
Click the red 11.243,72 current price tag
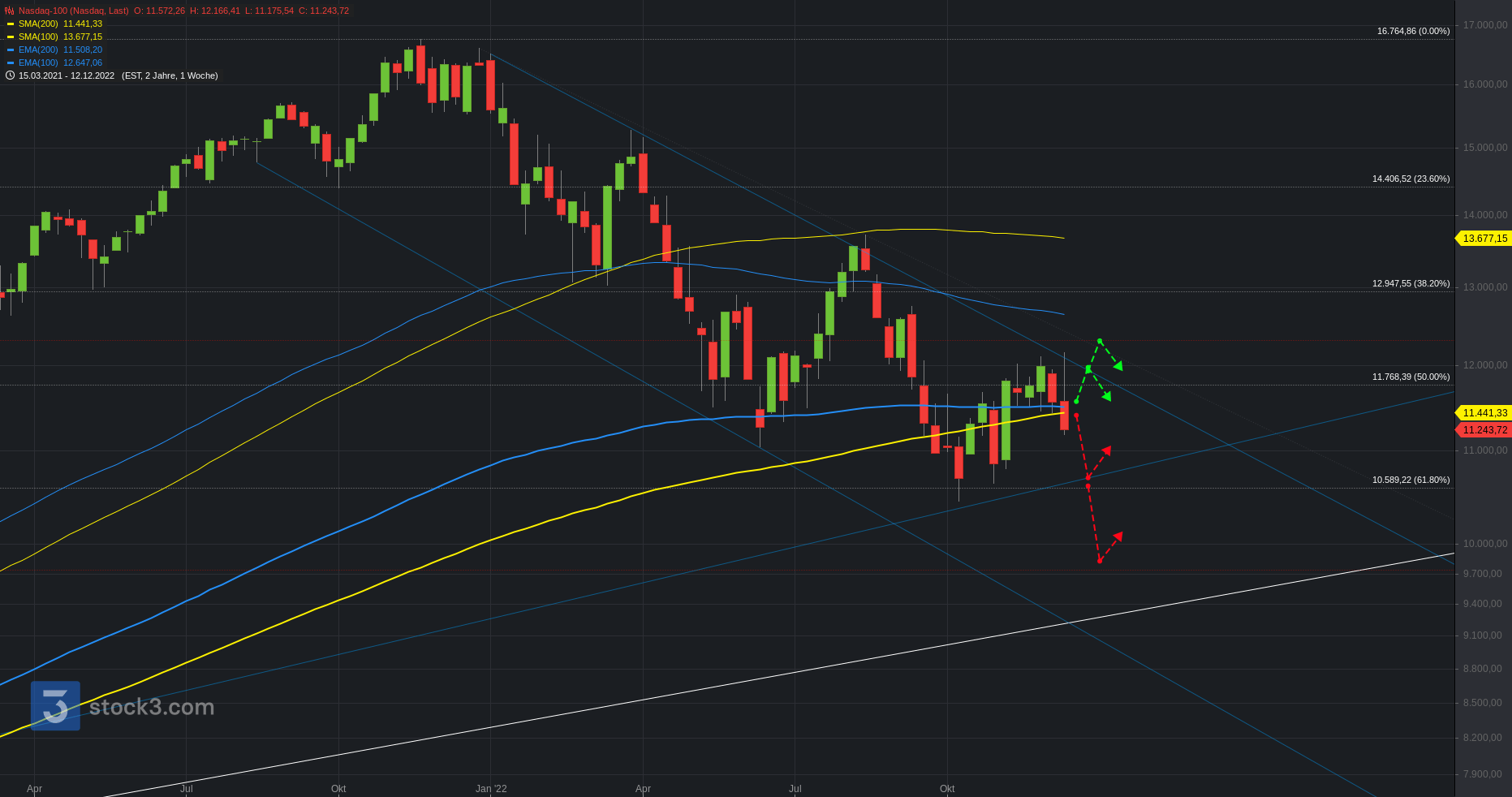(1484, 430)
